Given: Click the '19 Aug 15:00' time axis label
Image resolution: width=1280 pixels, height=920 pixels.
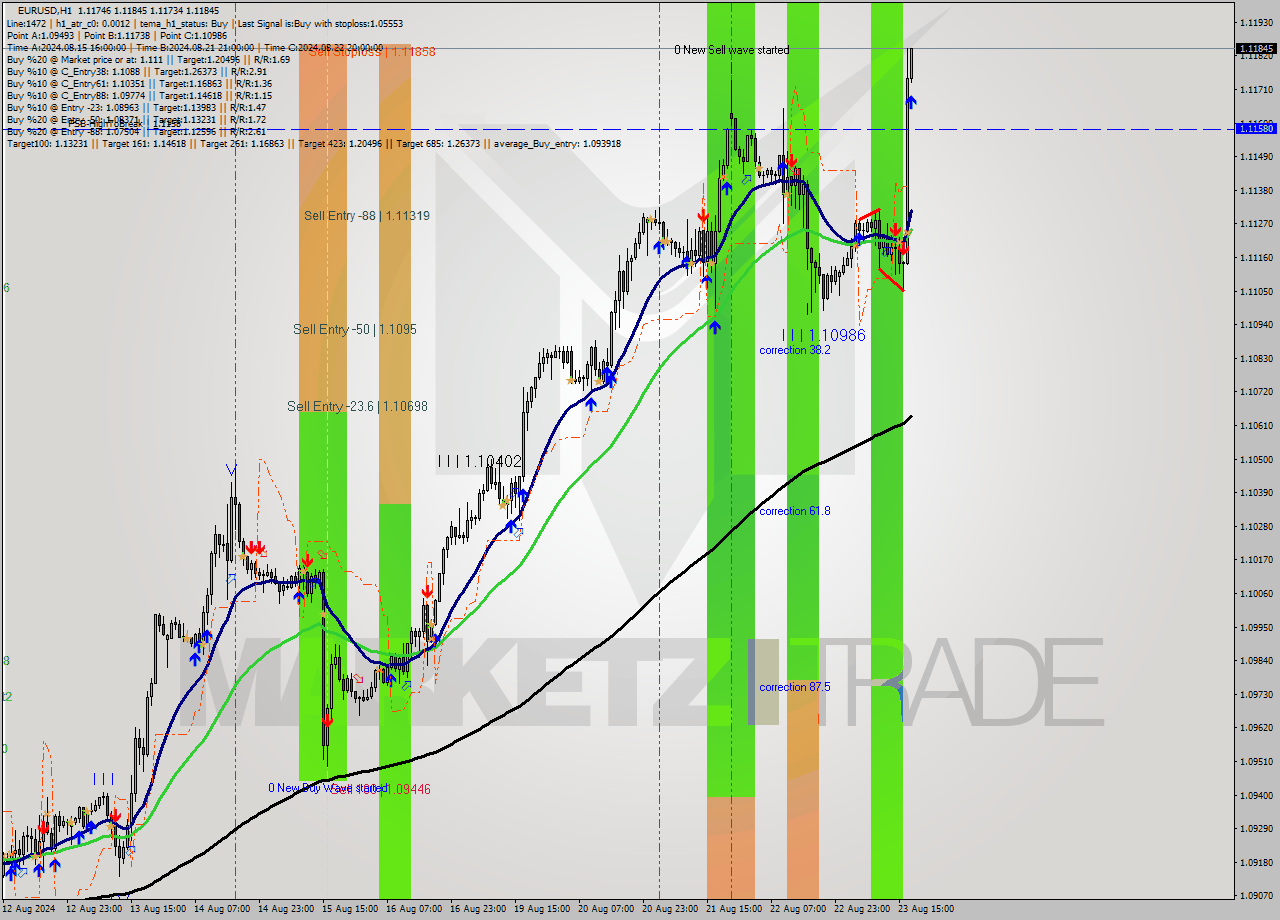Looking at the screenshot, I should (543, 909).
